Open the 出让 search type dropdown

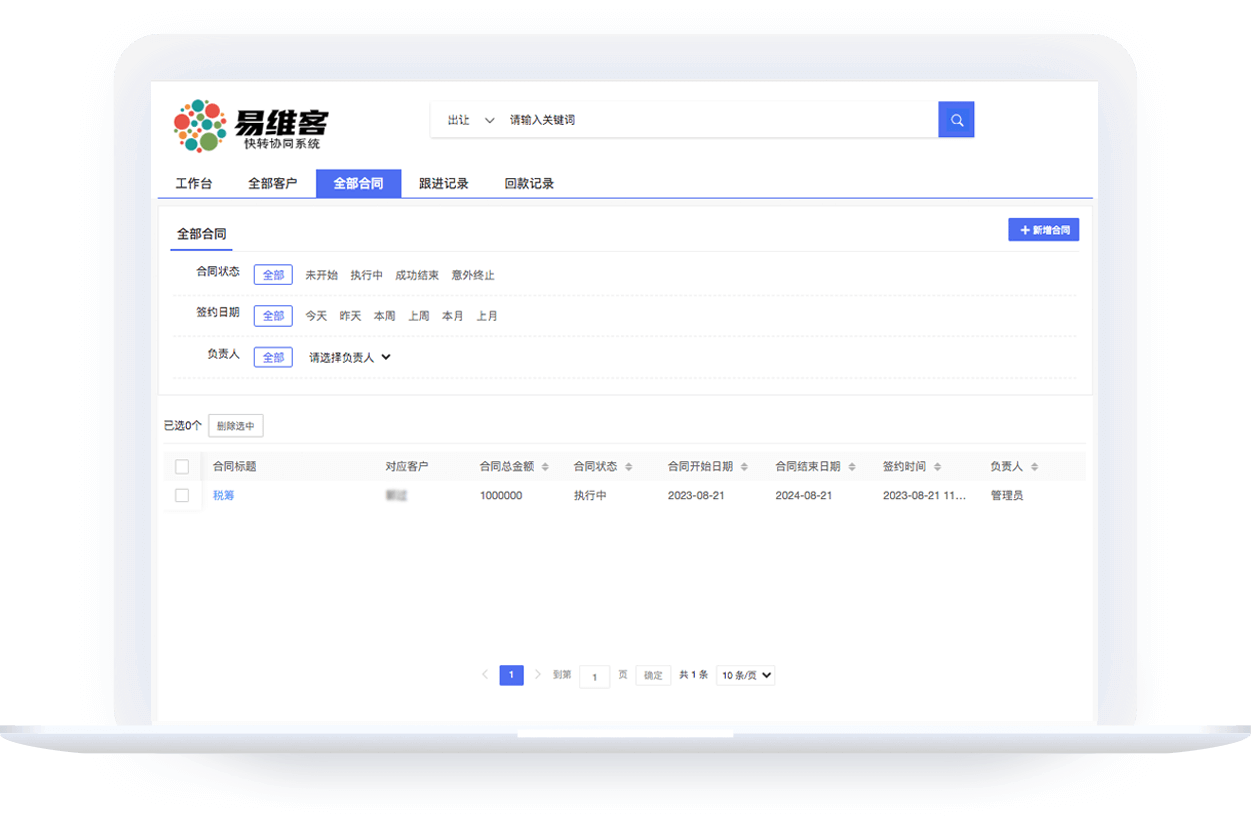471,120
